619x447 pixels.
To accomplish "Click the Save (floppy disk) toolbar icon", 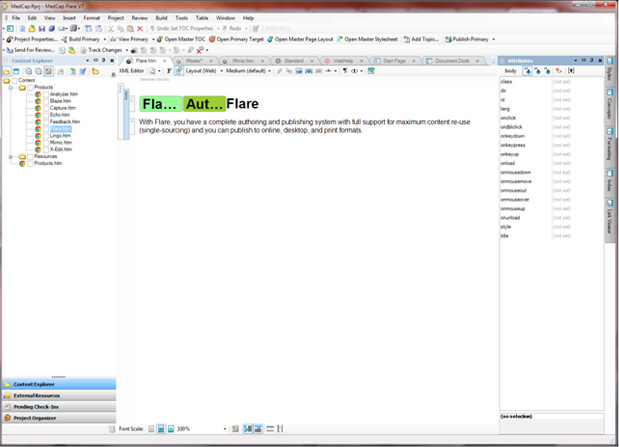I will 41,28.
